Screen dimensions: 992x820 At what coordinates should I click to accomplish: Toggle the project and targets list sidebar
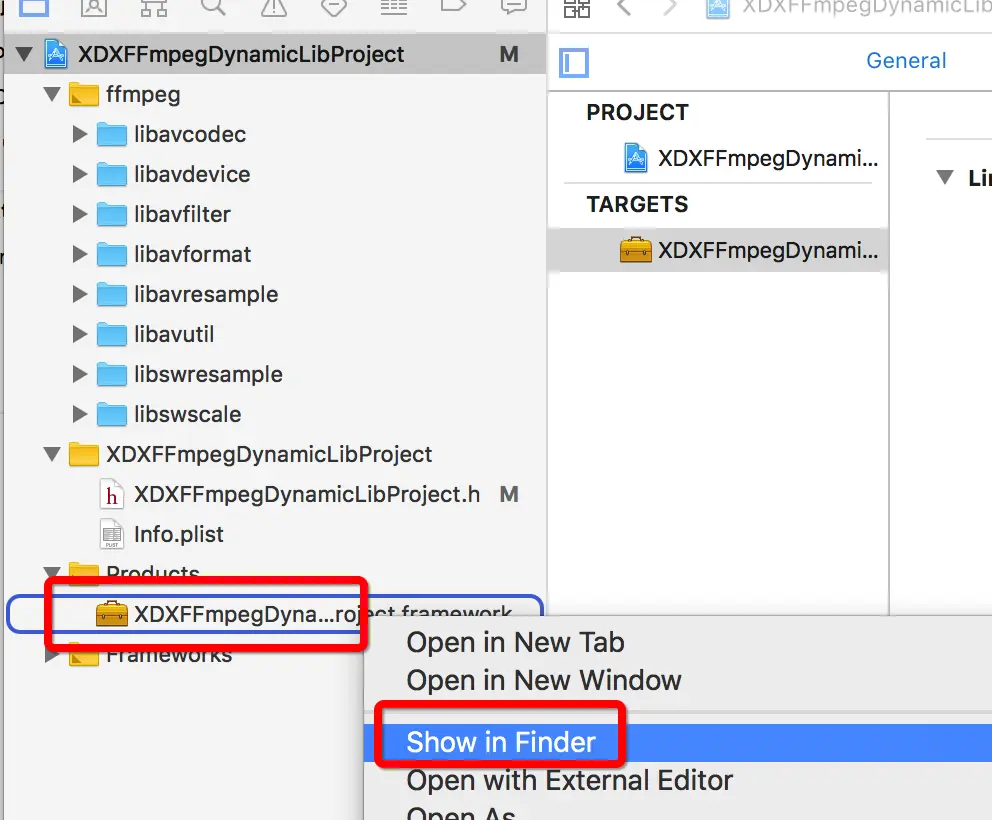574,63
